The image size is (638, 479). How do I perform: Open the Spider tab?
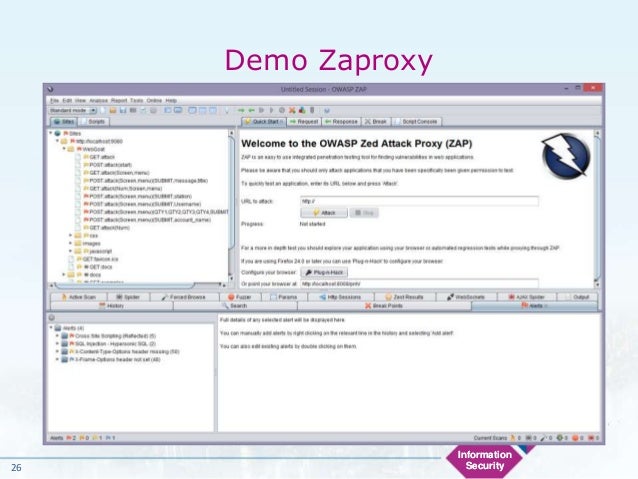coord(129,297)
